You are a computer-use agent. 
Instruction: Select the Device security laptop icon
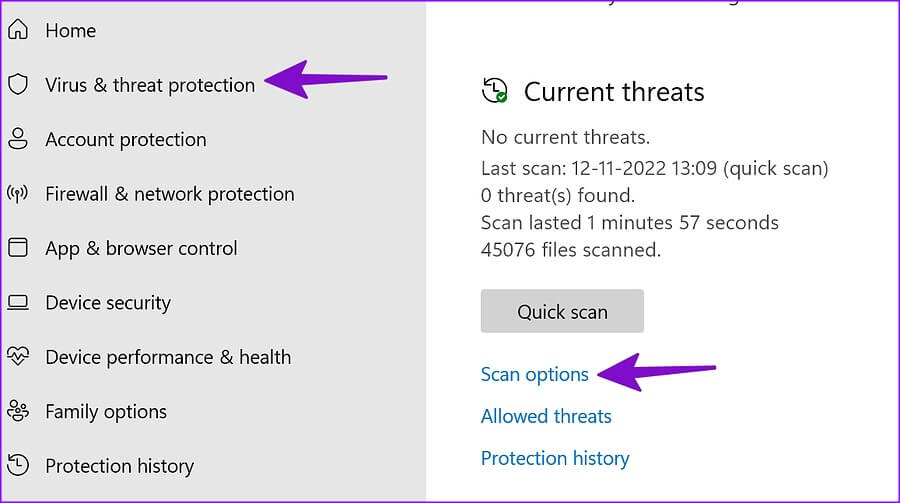coord(18,302)
